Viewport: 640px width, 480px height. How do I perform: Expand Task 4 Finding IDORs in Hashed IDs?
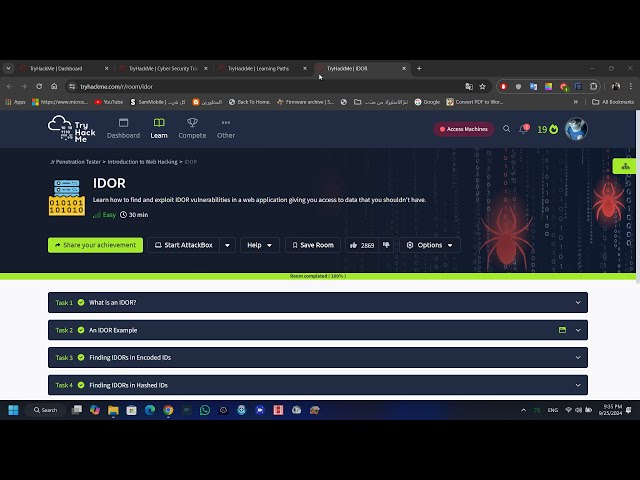click(318, 385)
